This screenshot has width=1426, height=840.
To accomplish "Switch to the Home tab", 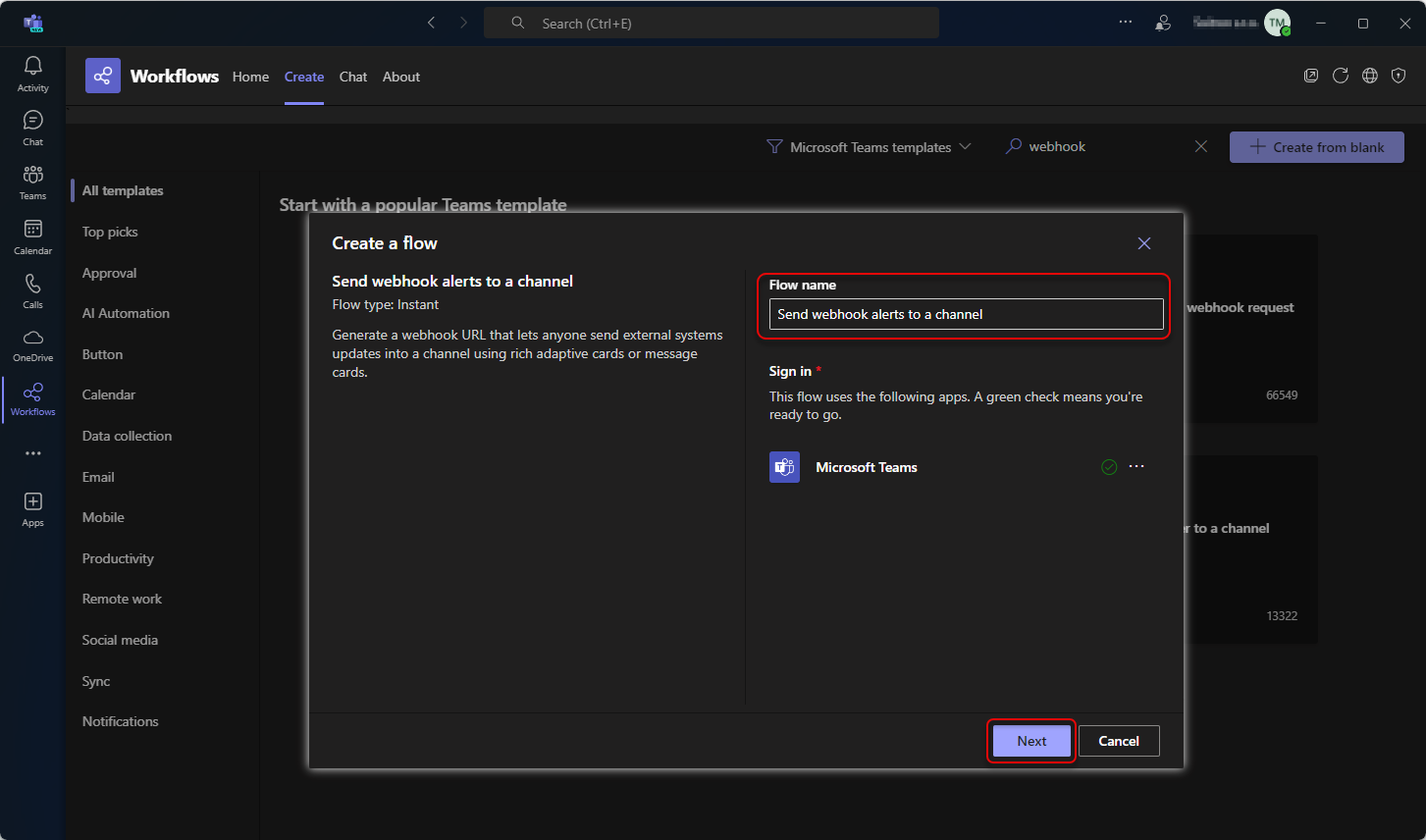I will (250, 77).
